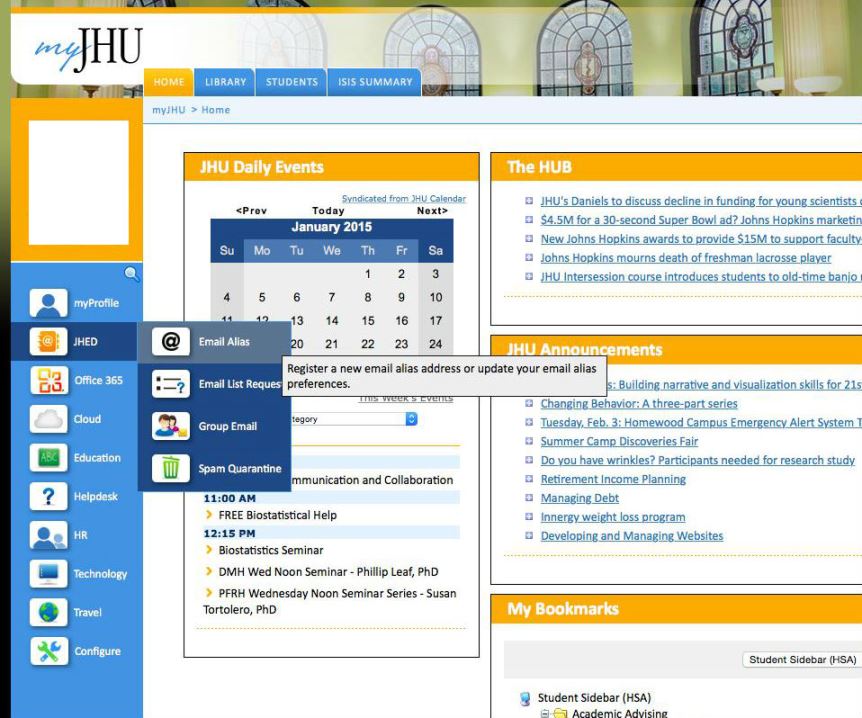
Task: Expand the Retirement Income Planning announcement bullet
Action: (529, 479)
